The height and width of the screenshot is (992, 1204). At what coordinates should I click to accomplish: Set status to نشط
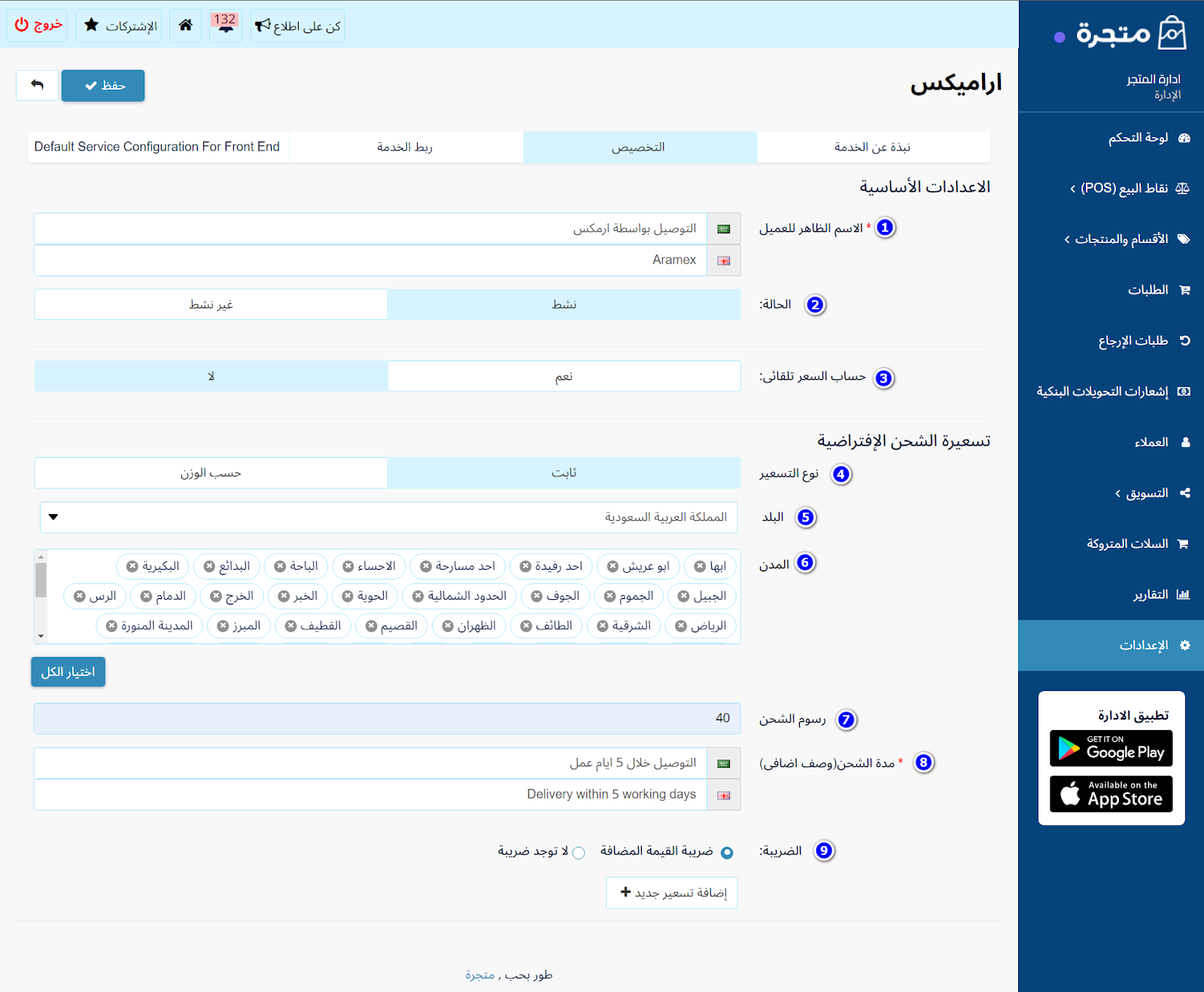point(564,304)
